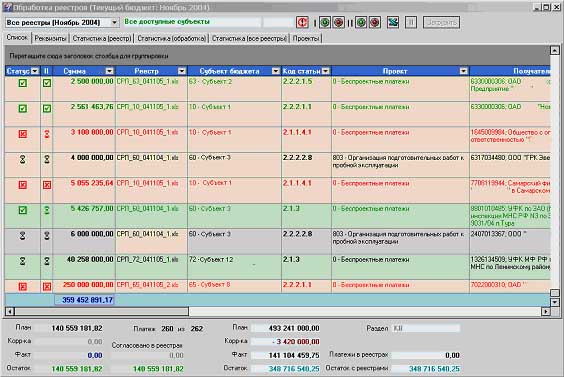564x377 pixels.
Task: Click the II column header
Action: [46, 71]
